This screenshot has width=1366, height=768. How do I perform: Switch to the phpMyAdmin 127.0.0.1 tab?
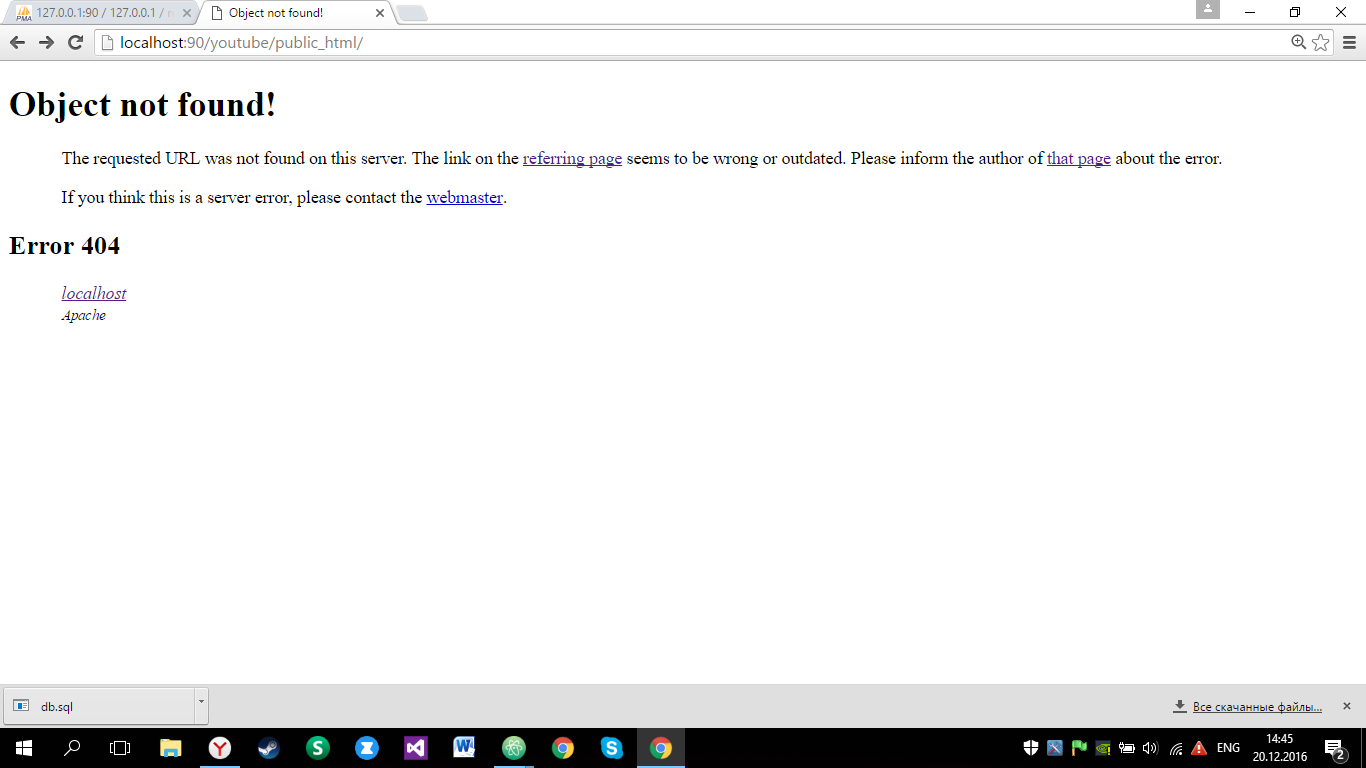98,13
